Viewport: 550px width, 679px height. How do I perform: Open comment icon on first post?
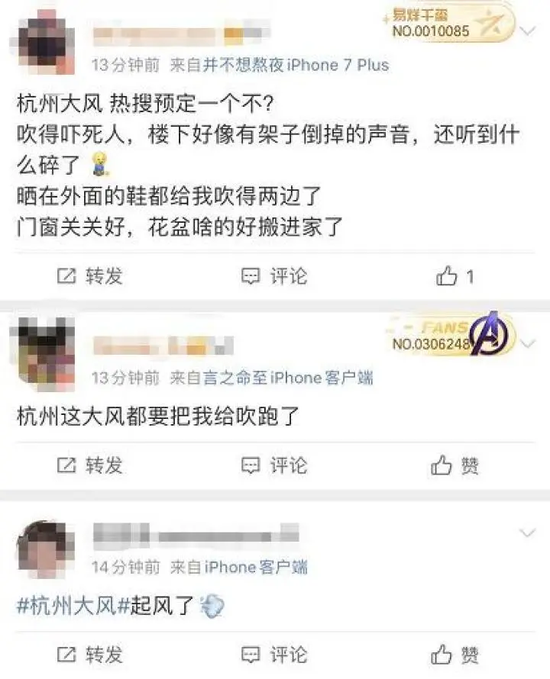pyautogui.click(x=250, y=276)
